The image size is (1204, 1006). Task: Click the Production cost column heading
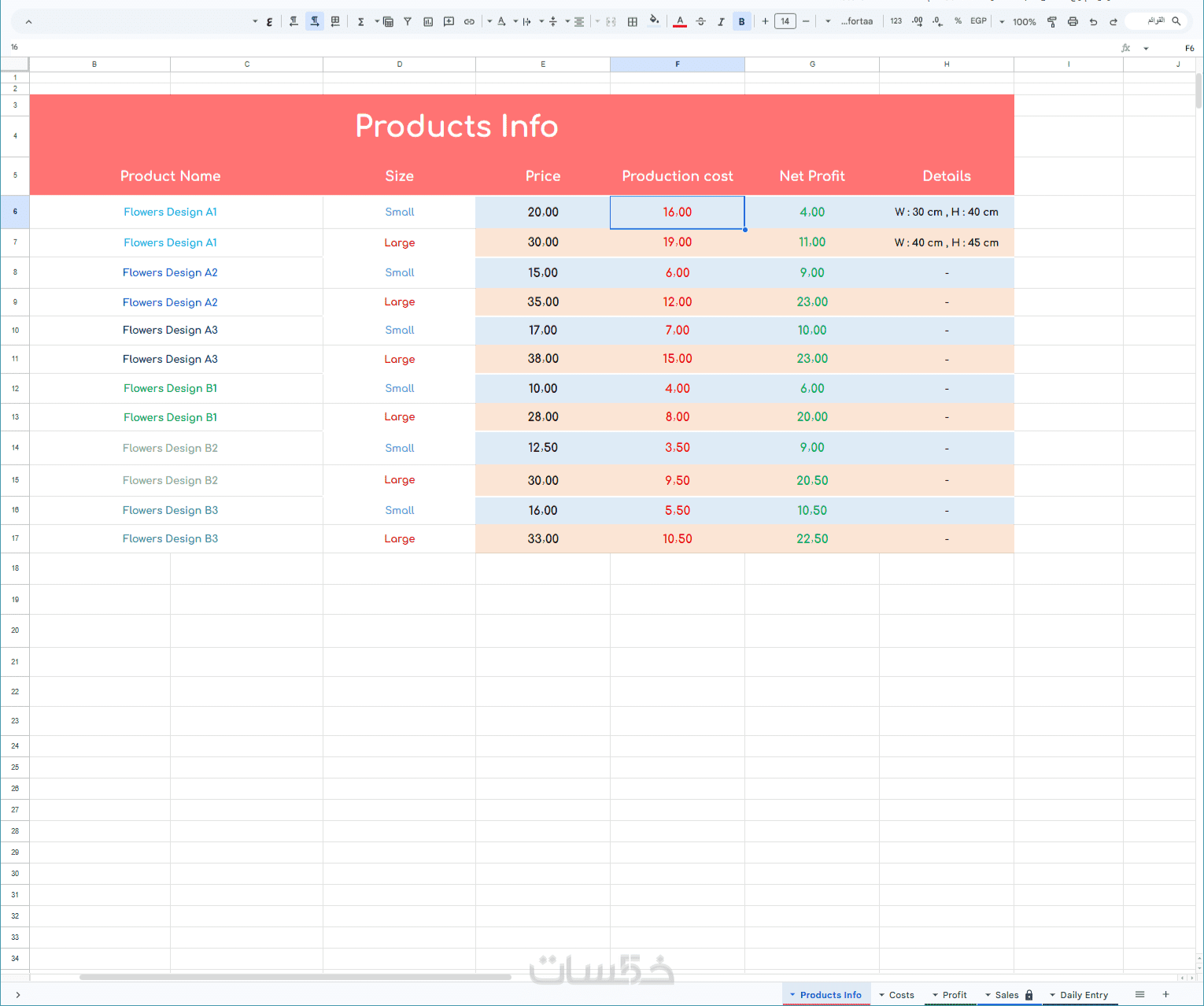678,176
